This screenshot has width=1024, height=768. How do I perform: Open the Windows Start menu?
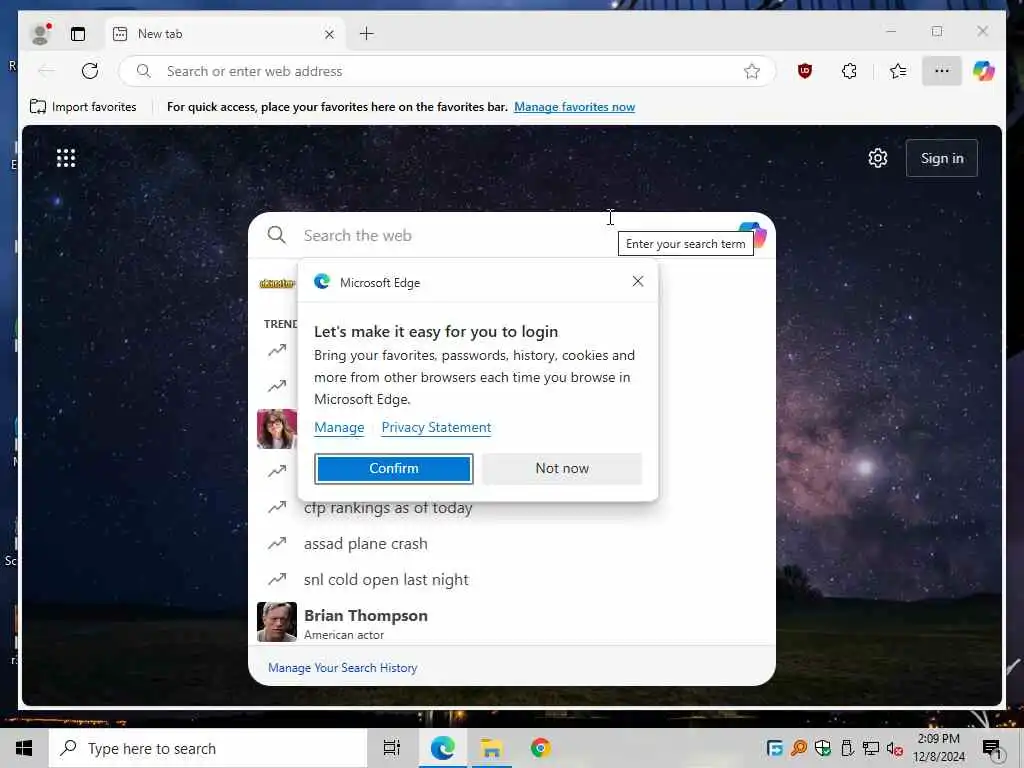24,748
